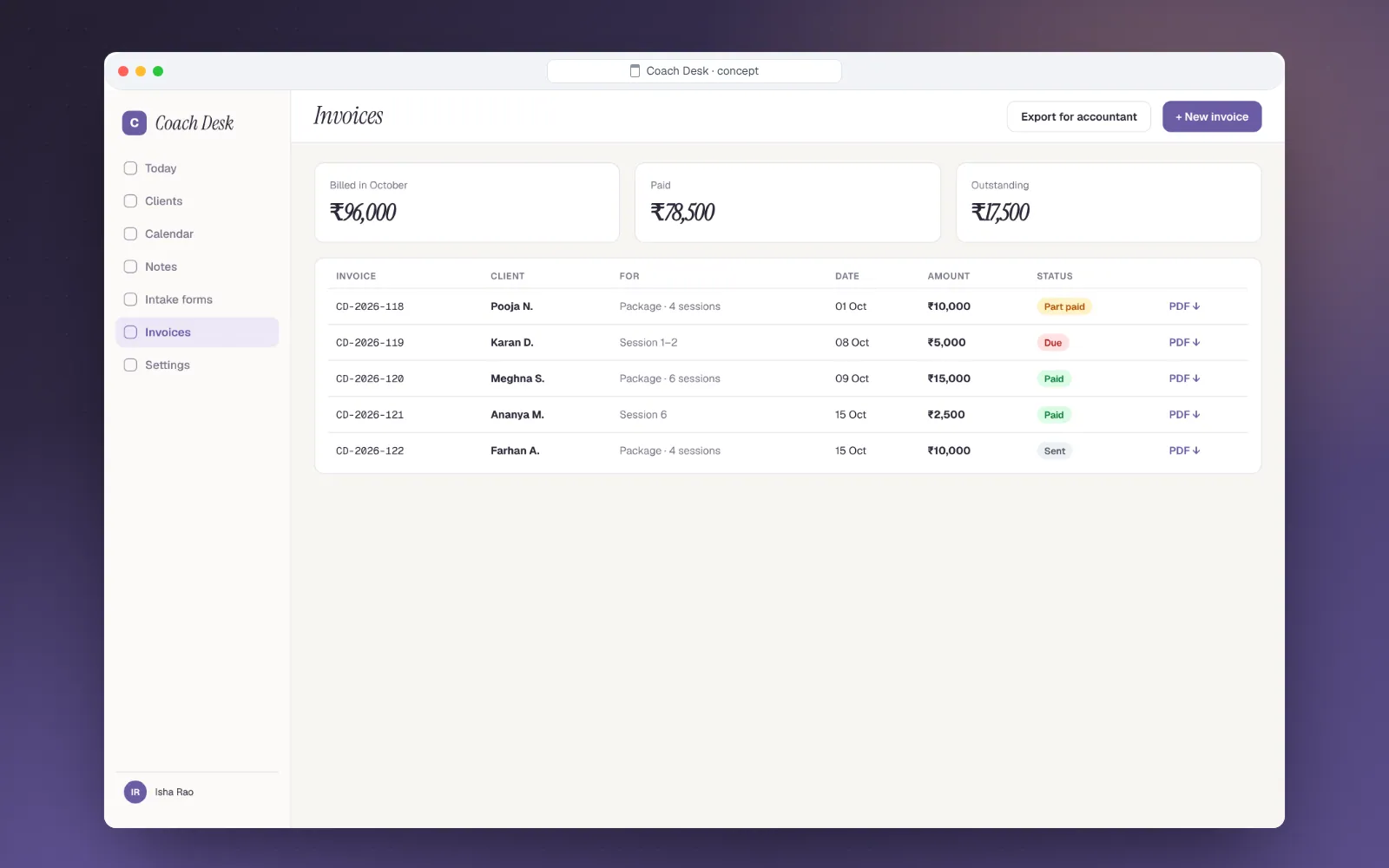Click the Coach Desk · concept title field

tap(694, 71)
